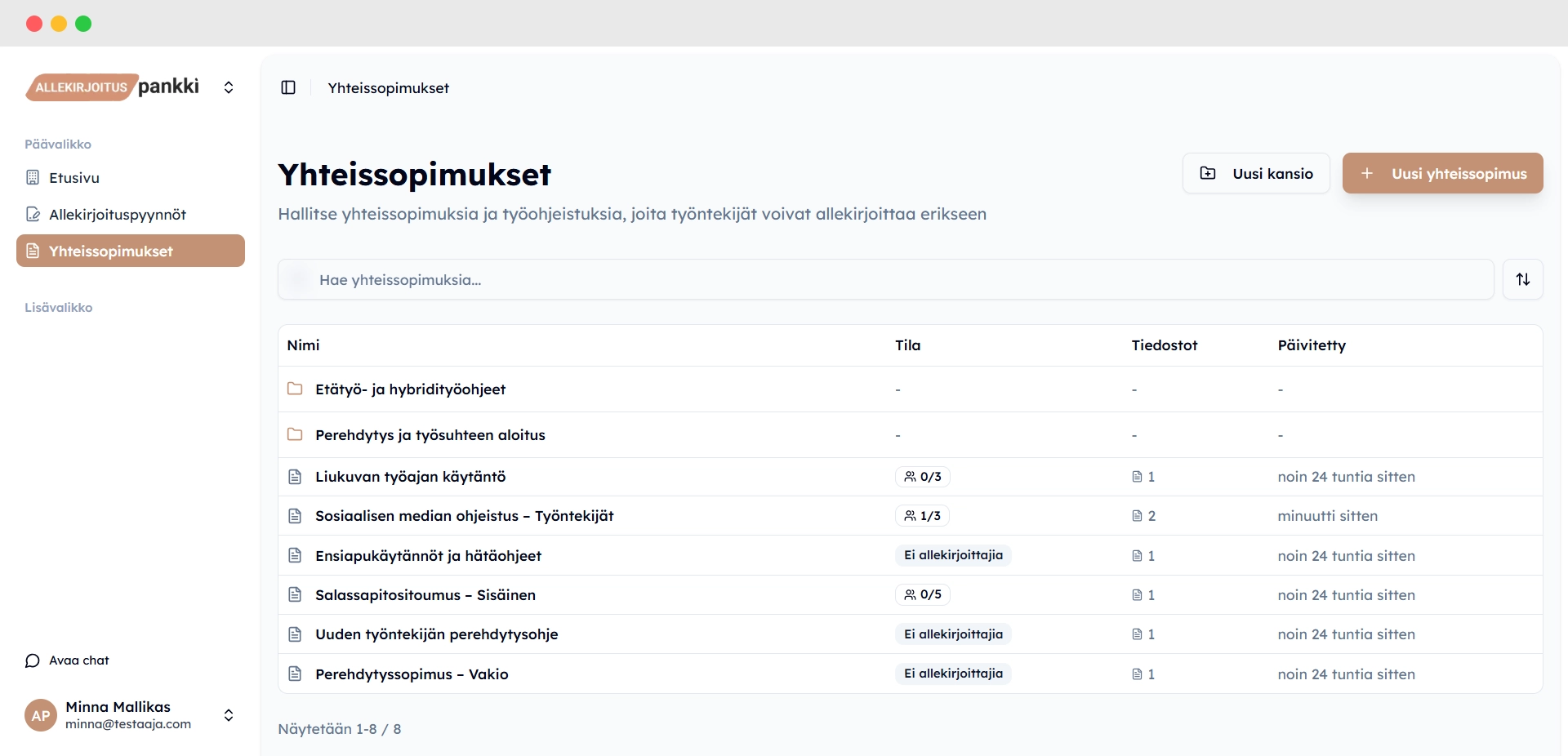Click the chat bubble icon
This screenshot has height=756, width=1568.
tap(33, 660)
